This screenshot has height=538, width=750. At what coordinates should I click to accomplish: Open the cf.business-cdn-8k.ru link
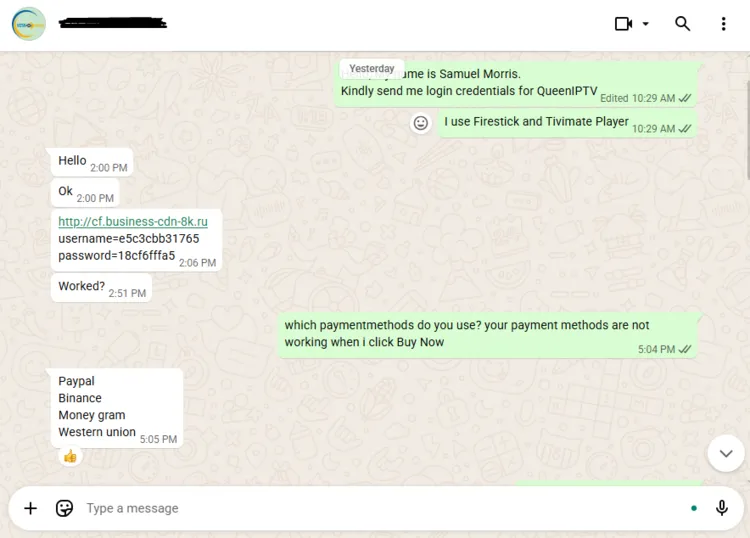pos(133,221)
